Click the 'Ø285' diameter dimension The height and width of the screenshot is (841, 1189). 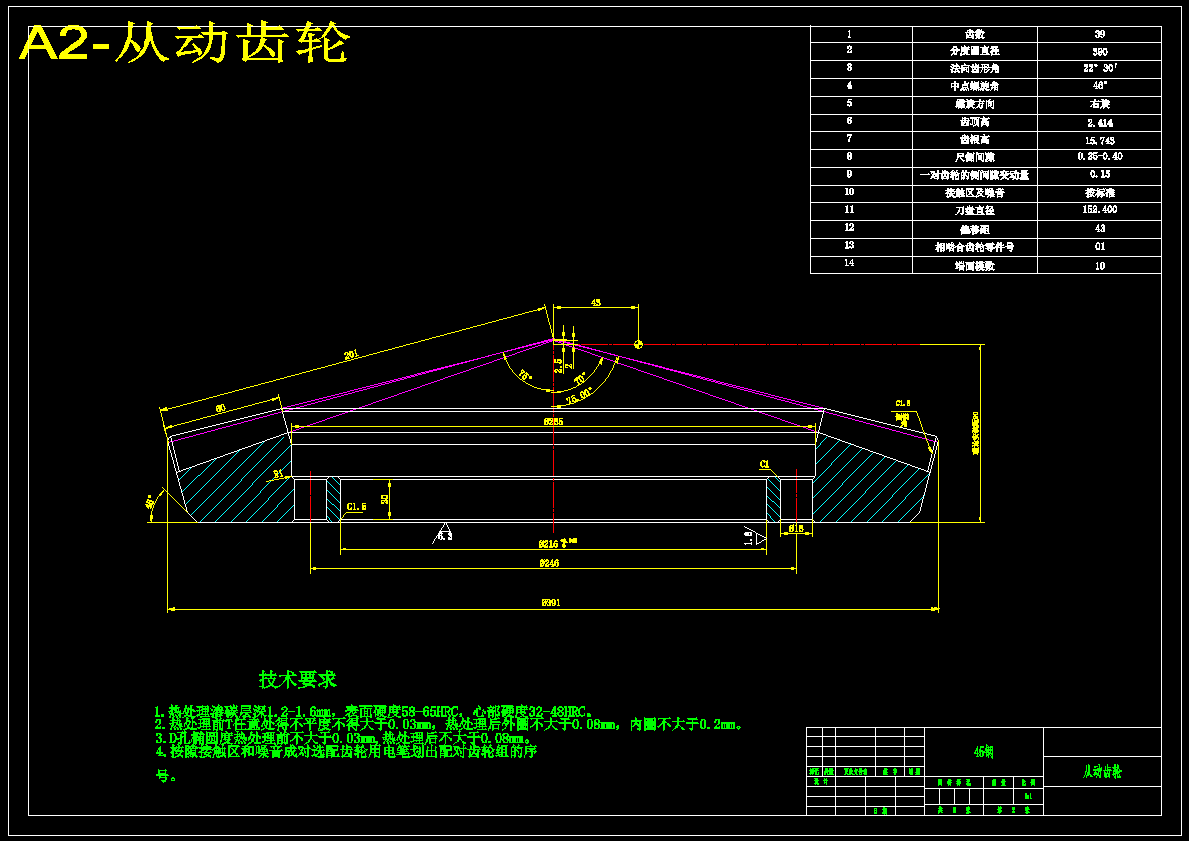coord(554,421)
